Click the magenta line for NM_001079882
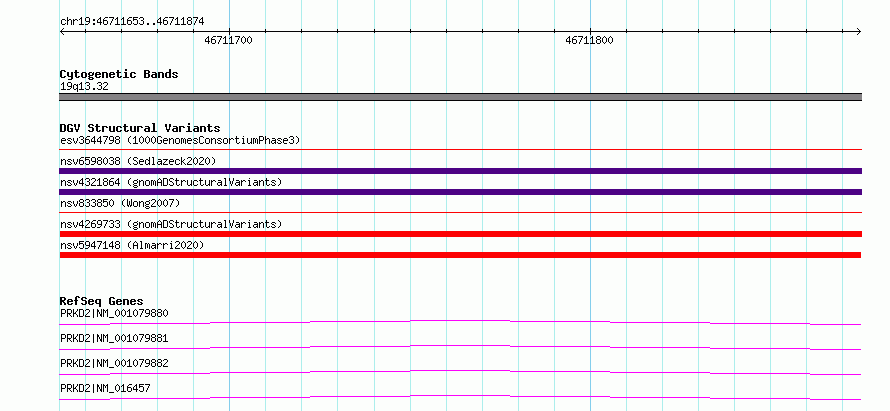This screenshot has width=890, height=411. click(x=460, y=372)
